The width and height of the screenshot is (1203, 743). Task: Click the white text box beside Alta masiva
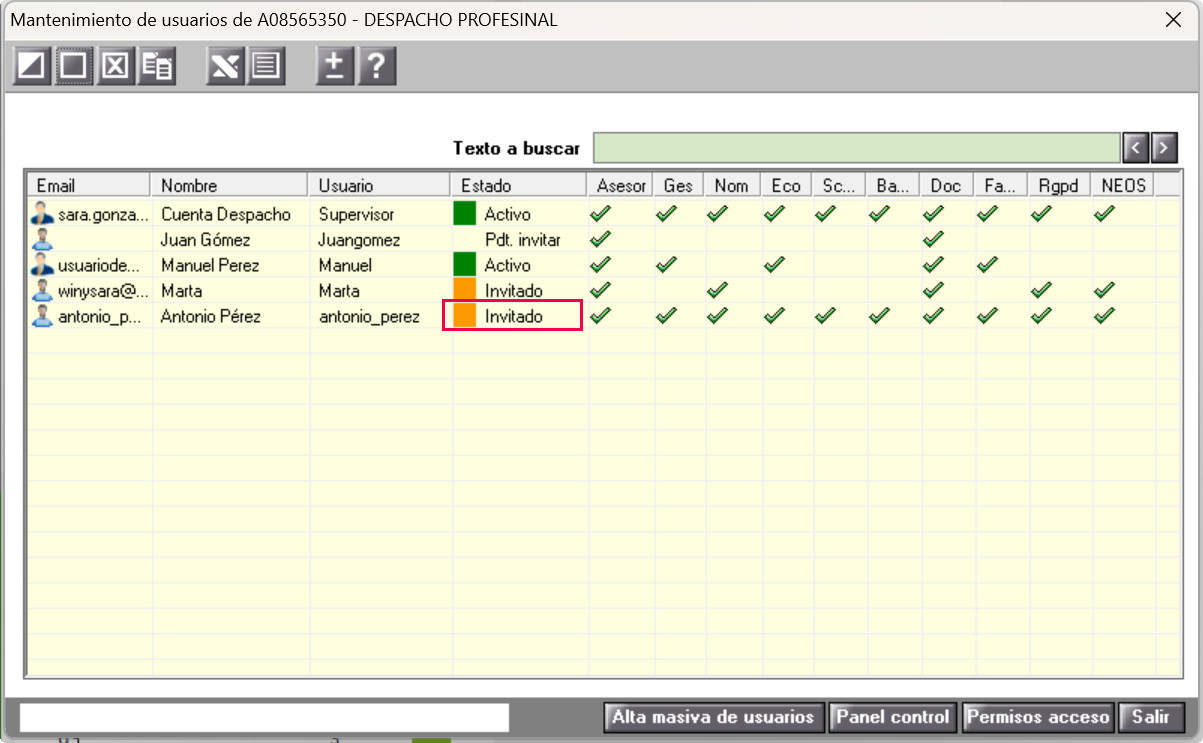coord(264,717)
